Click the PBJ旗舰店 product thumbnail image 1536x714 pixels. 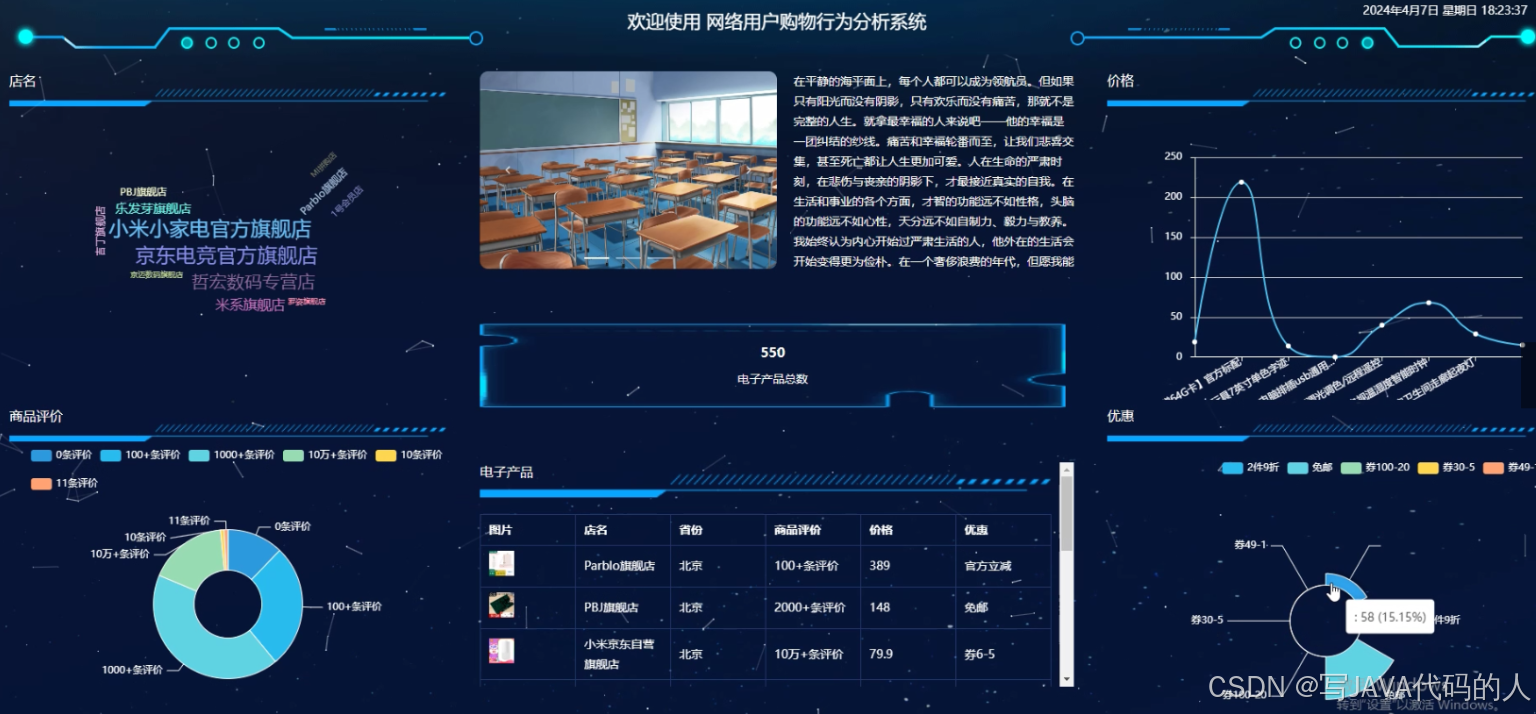(501, 605)
